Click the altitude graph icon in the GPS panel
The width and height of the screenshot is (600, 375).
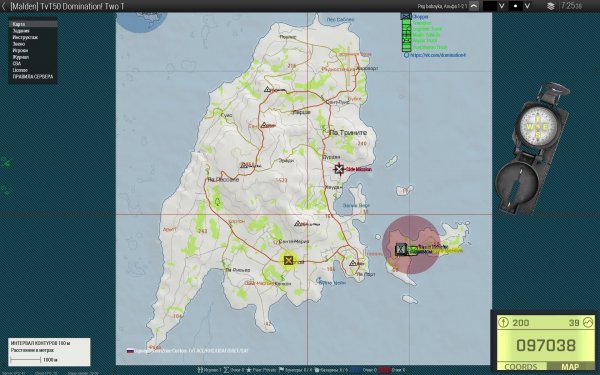(588, 322)
